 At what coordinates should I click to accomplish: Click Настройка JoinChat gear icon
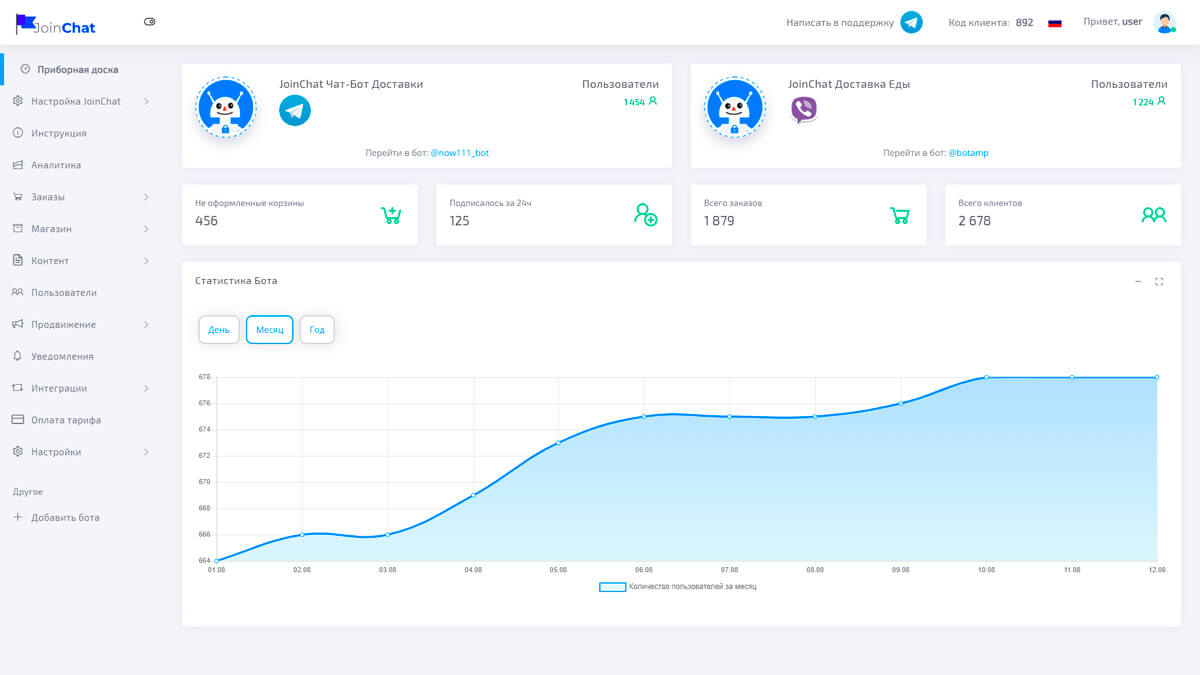(17, 101)
